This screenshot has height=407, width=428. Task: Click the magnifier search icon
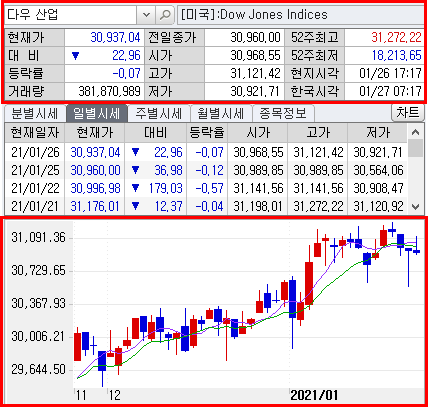pos(165,15)
